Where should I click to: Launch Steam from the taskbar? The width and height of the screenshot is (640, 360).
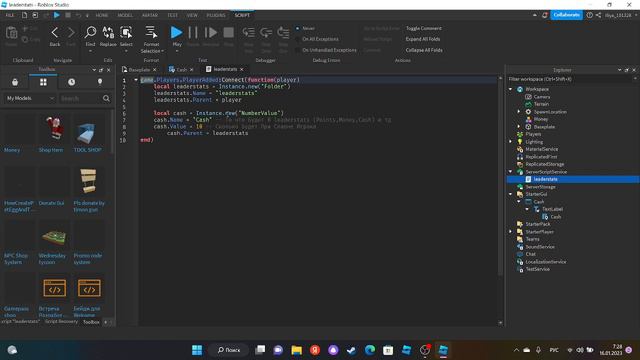(351, 350)
